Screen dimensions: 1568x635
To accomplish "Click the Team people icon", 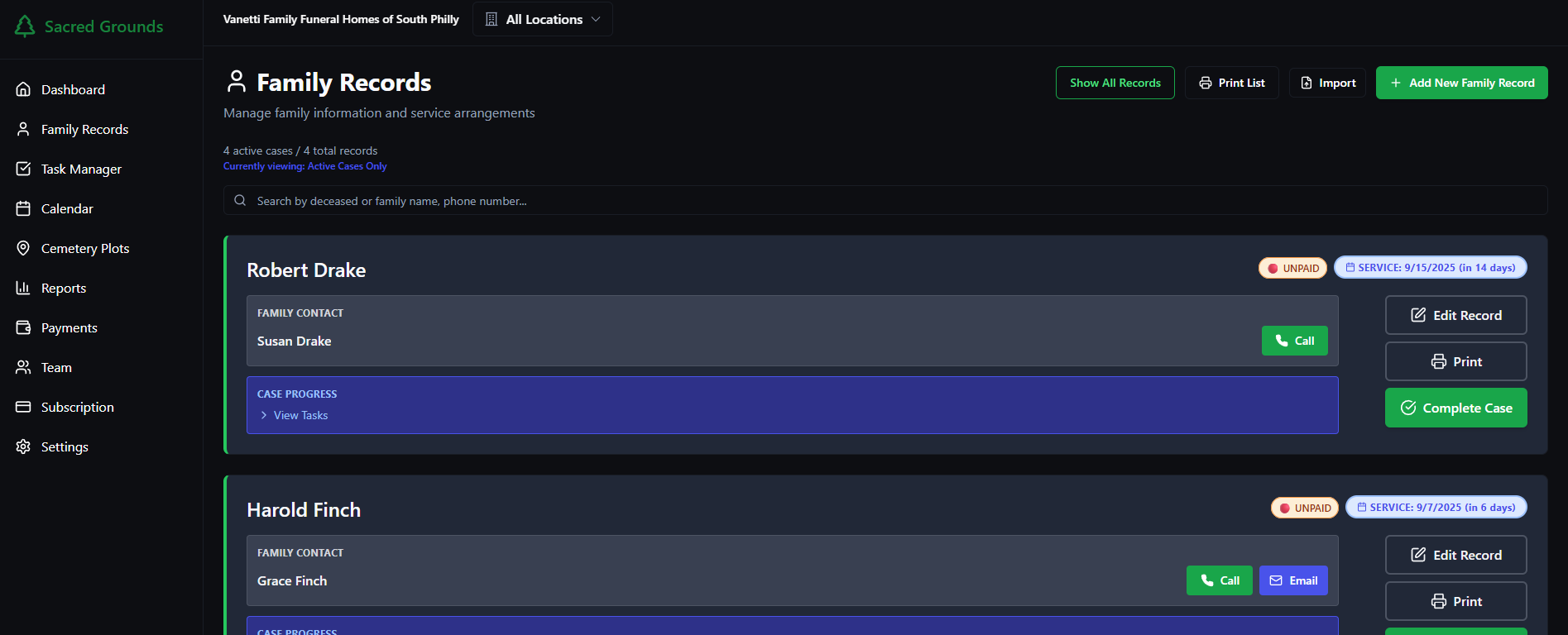I will tap(23, 367).
